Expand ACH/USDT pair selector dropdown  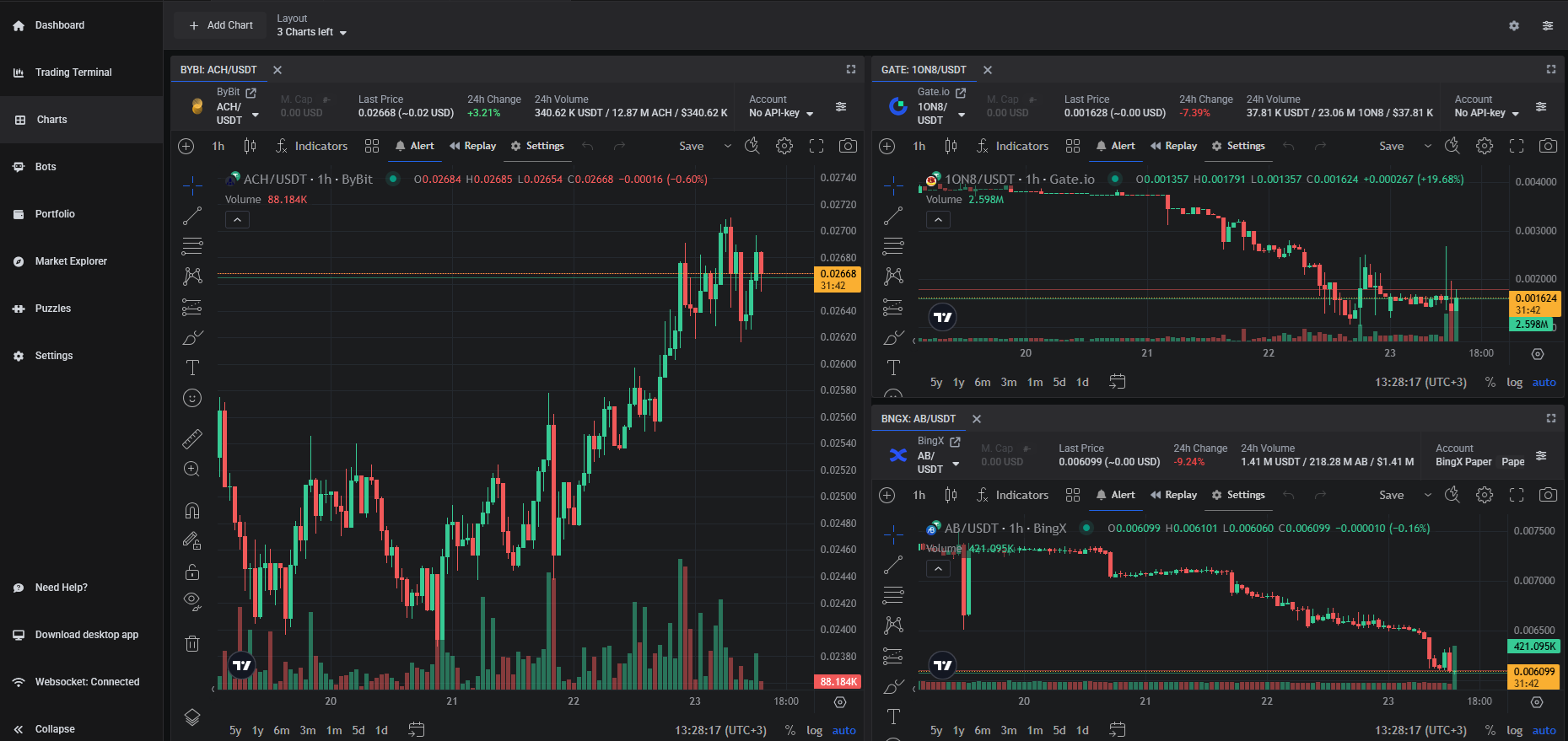click(x=255, y=115)
